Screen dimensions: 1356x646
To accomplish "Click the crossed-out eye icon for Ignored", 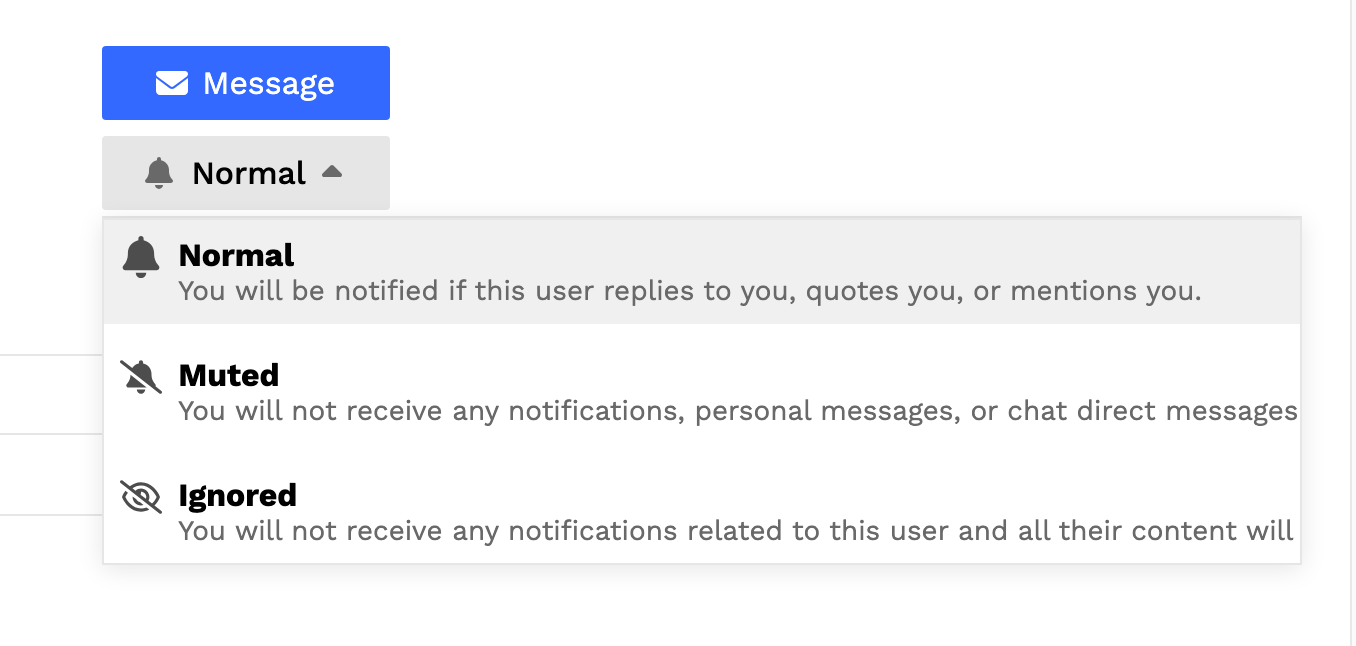I will [141, 497].
